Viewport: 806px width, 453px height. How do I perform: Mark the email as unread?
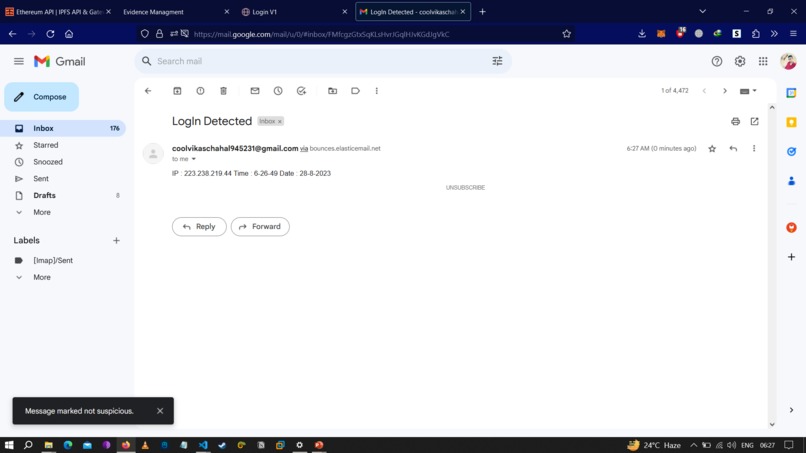(255, 91)
